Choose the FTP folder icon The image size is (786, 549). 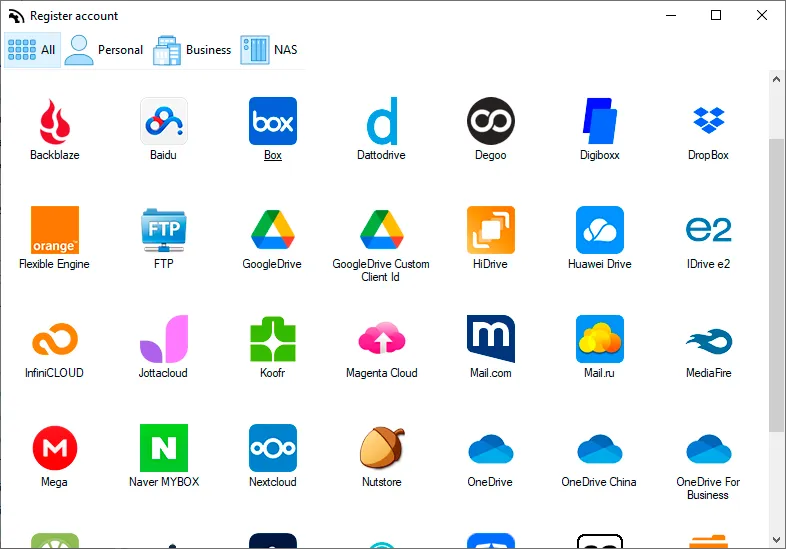click(x=164, y=230)
